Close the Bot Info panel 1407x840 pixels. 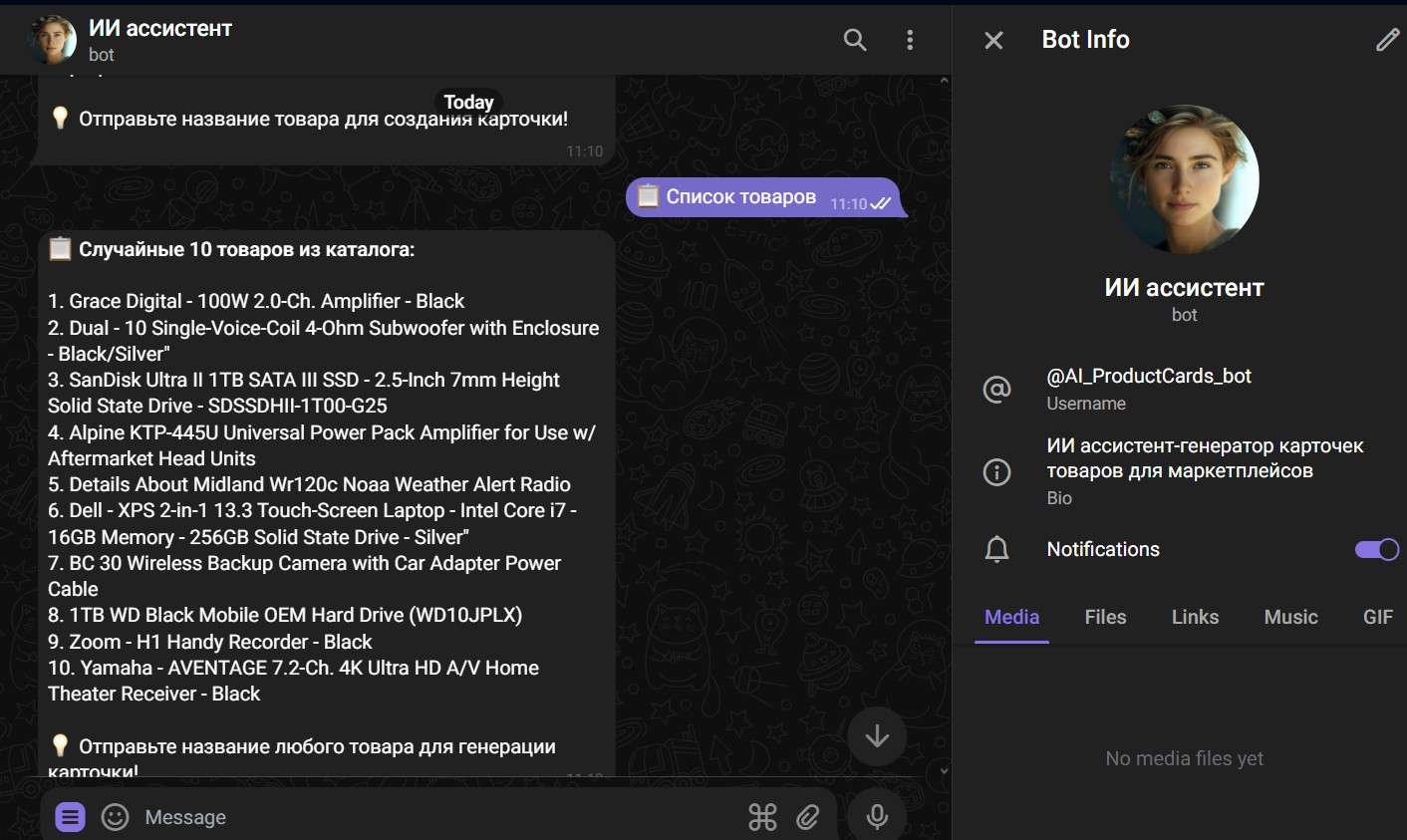(x=993, y=40)
